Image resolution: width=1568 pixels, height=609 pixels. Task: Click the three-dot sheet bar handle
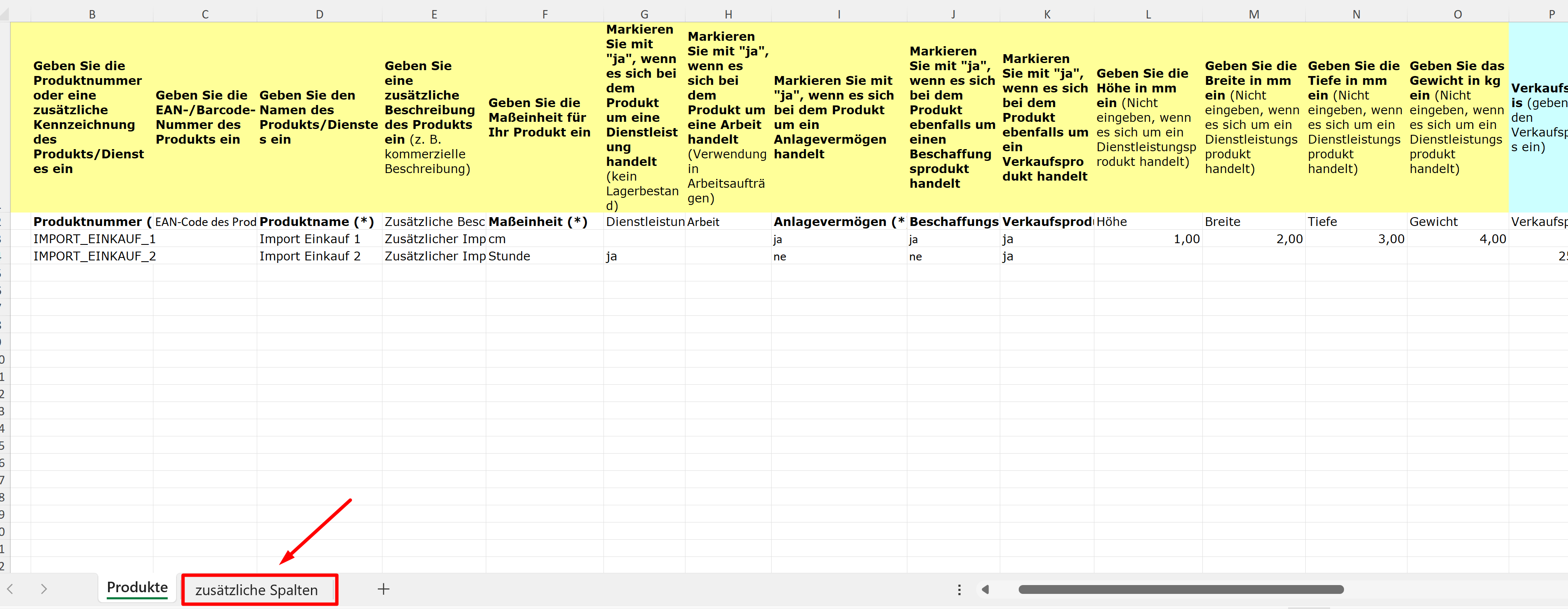pos(959,590)
